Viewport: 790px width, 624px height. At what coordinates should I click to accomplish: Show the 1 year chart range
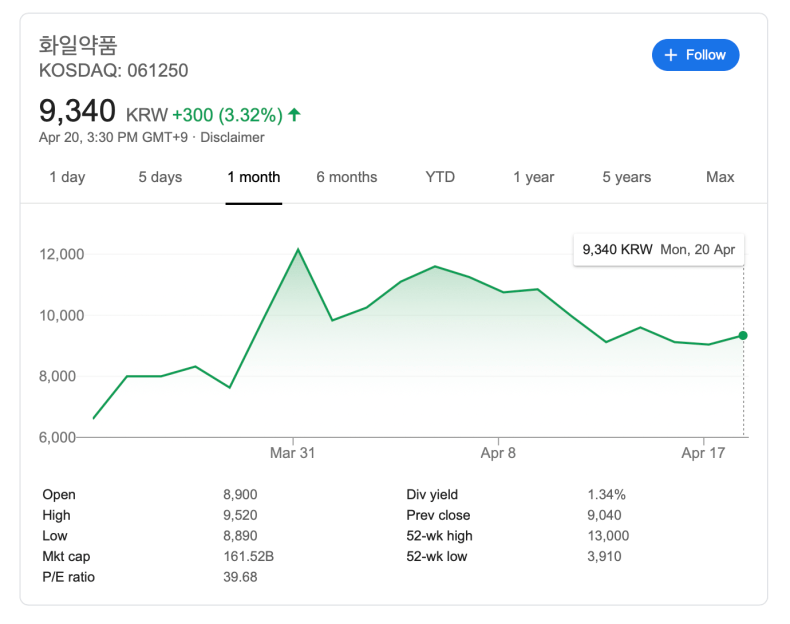pyautogui.click(x=534, y=177)
